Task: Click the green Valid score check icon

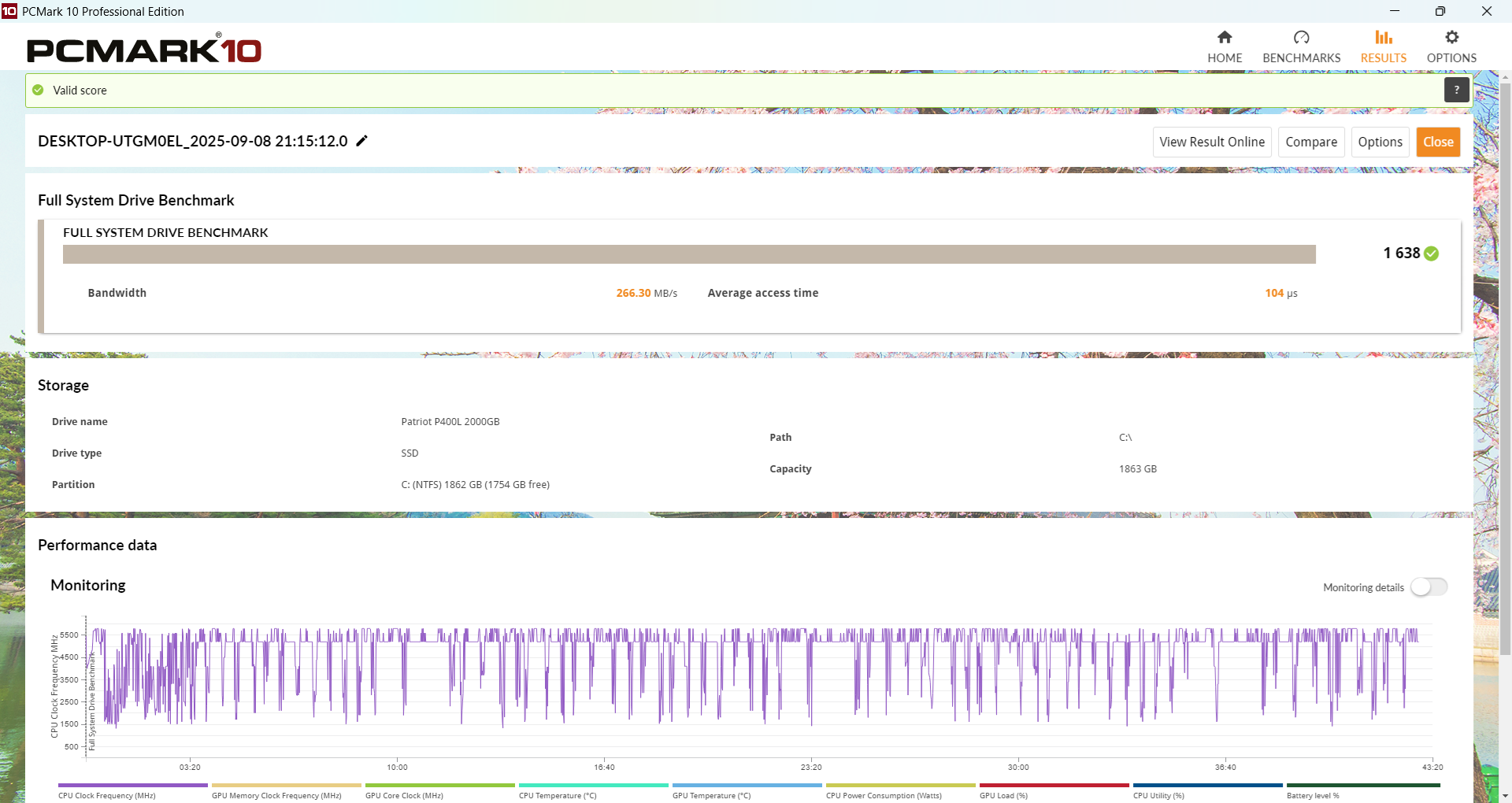Action: tap(38, 91)
